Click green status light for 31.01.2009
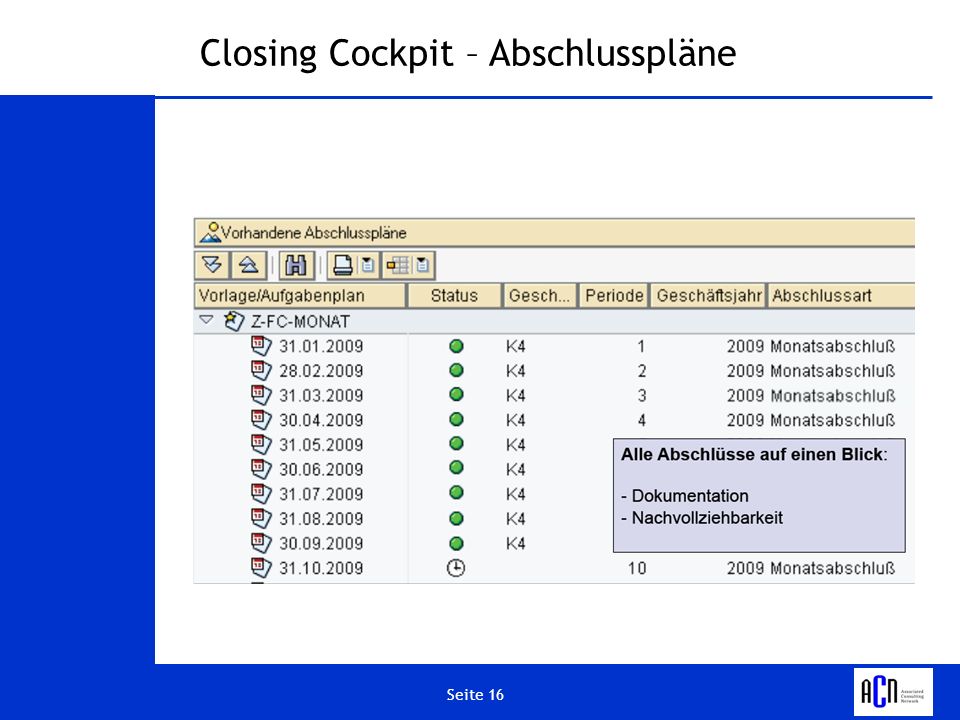Viewport: 960px width, 720px height. [456, 346]
